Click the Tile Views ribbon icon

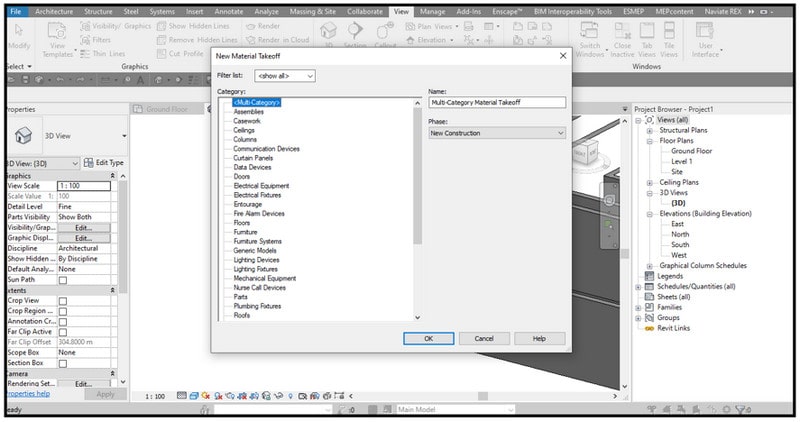point(669,31)
